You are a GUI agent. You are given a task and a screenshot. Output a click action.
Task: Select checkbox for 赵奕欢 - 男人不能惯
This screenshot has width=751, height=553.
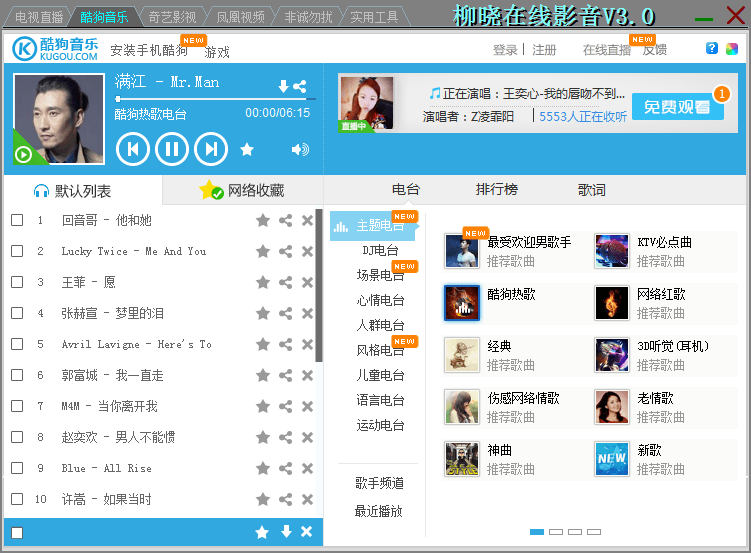(17, 437)
